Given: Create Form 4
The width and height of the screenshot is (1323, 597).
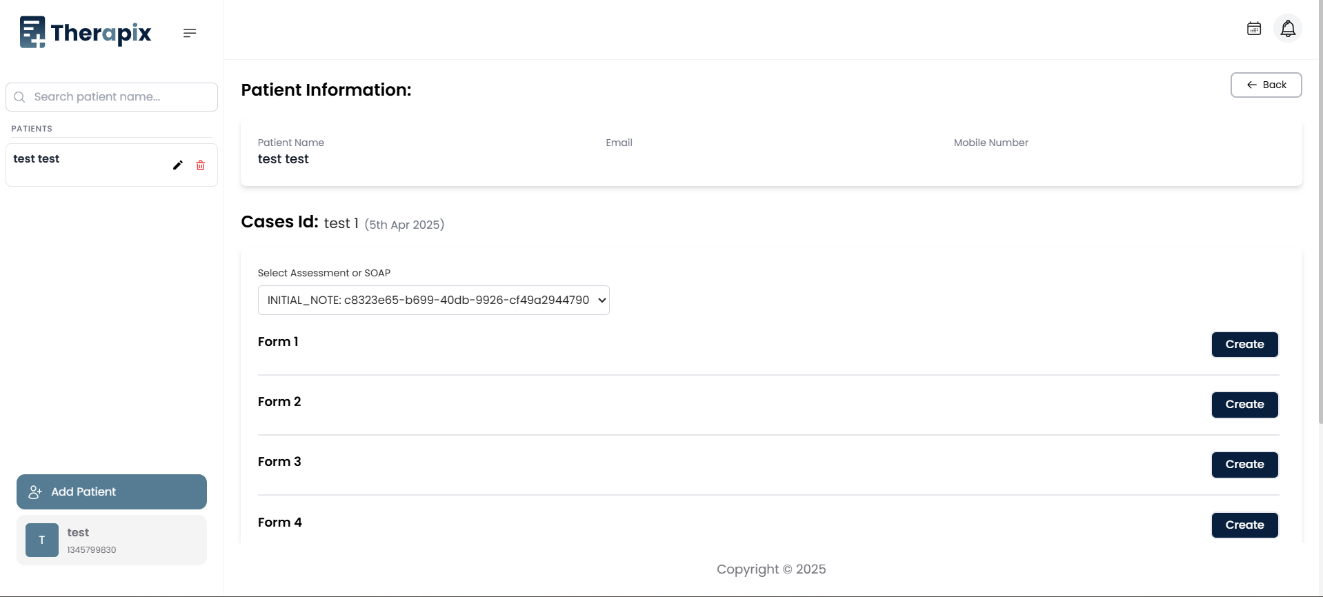Looking at the screenshot, I should pos(1244,525).
